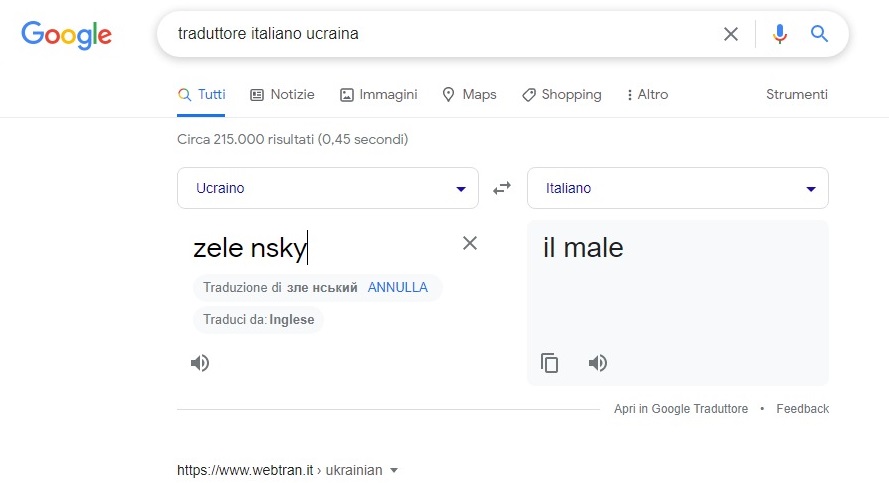Start voice search with microphone icon
The height and width of the screenshot is (483, 889).
click(x=780, y=34)
